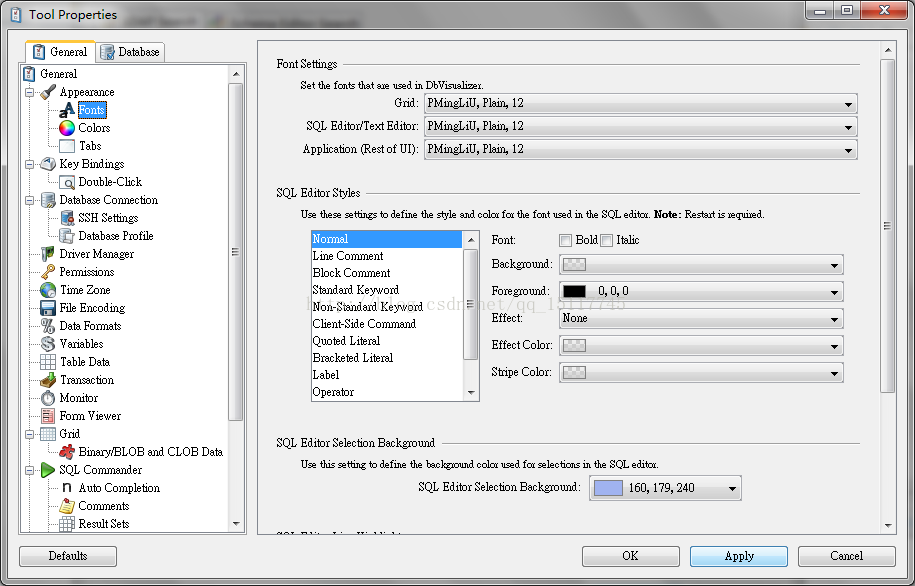Click the Database Profile icon
915x586 pixels.
click(x=67, y=236)
